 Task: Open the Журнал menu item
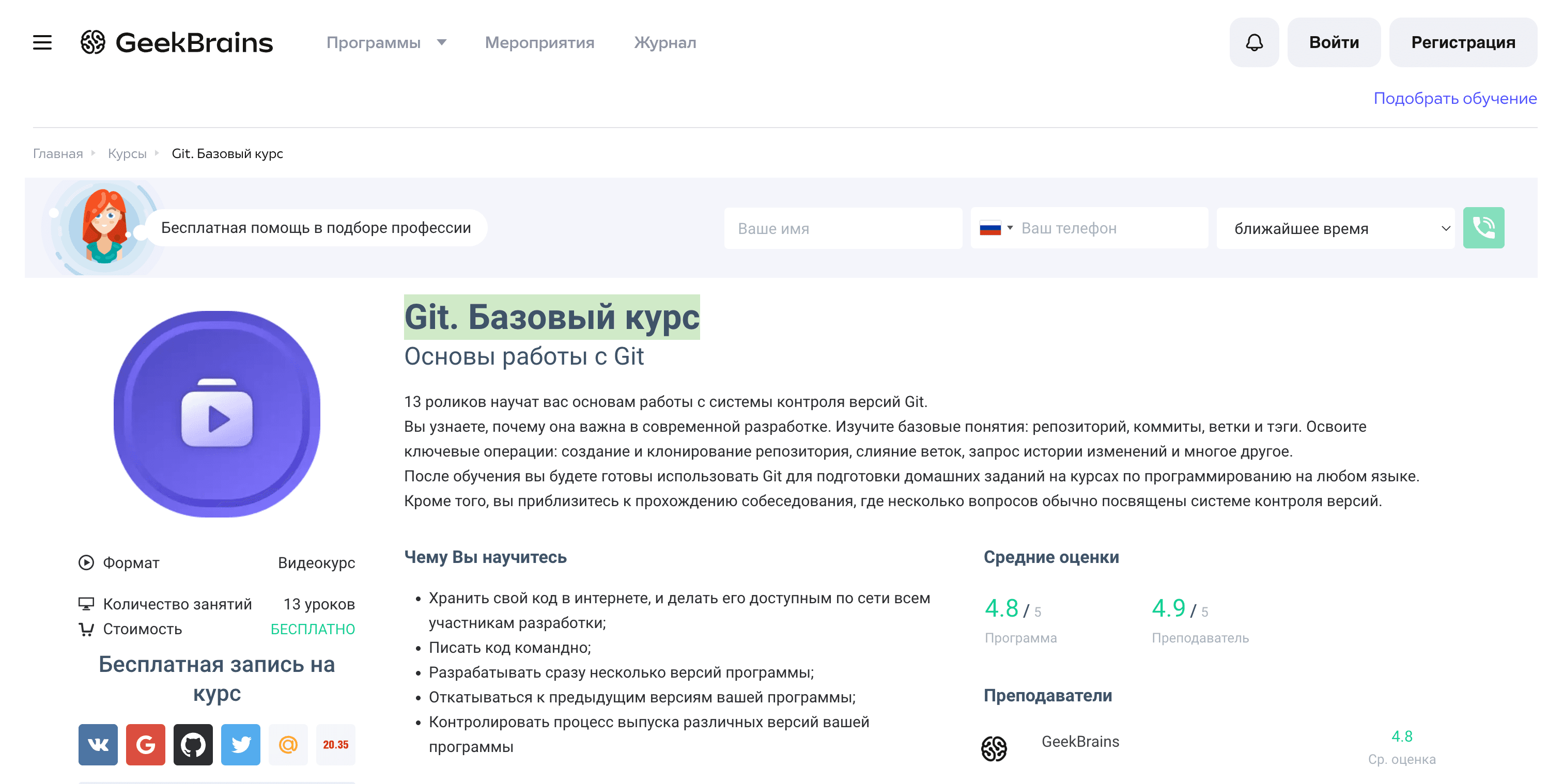click(x=664, y=43)
